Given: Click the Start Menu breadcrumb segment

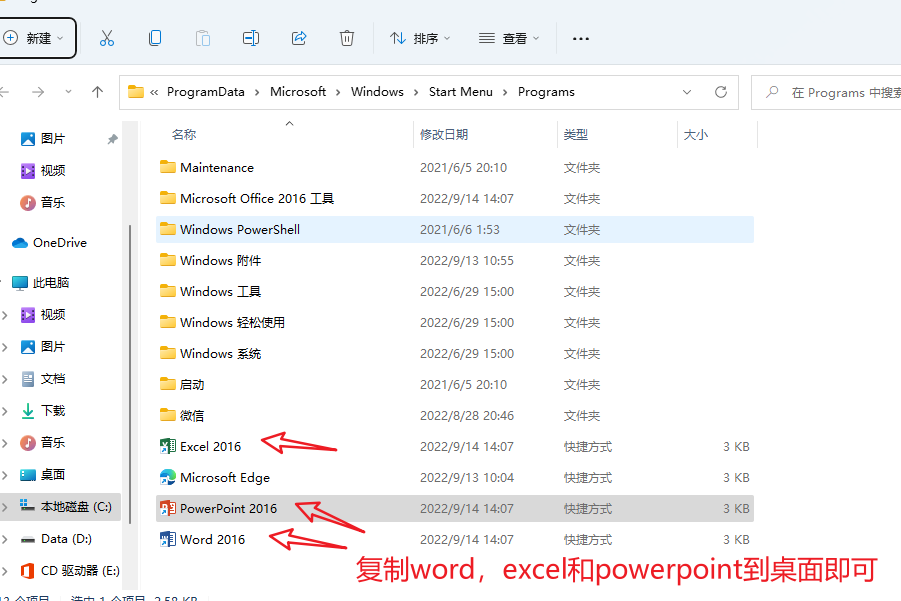Looking at the screenshot, I should click(x=460, y=91).
